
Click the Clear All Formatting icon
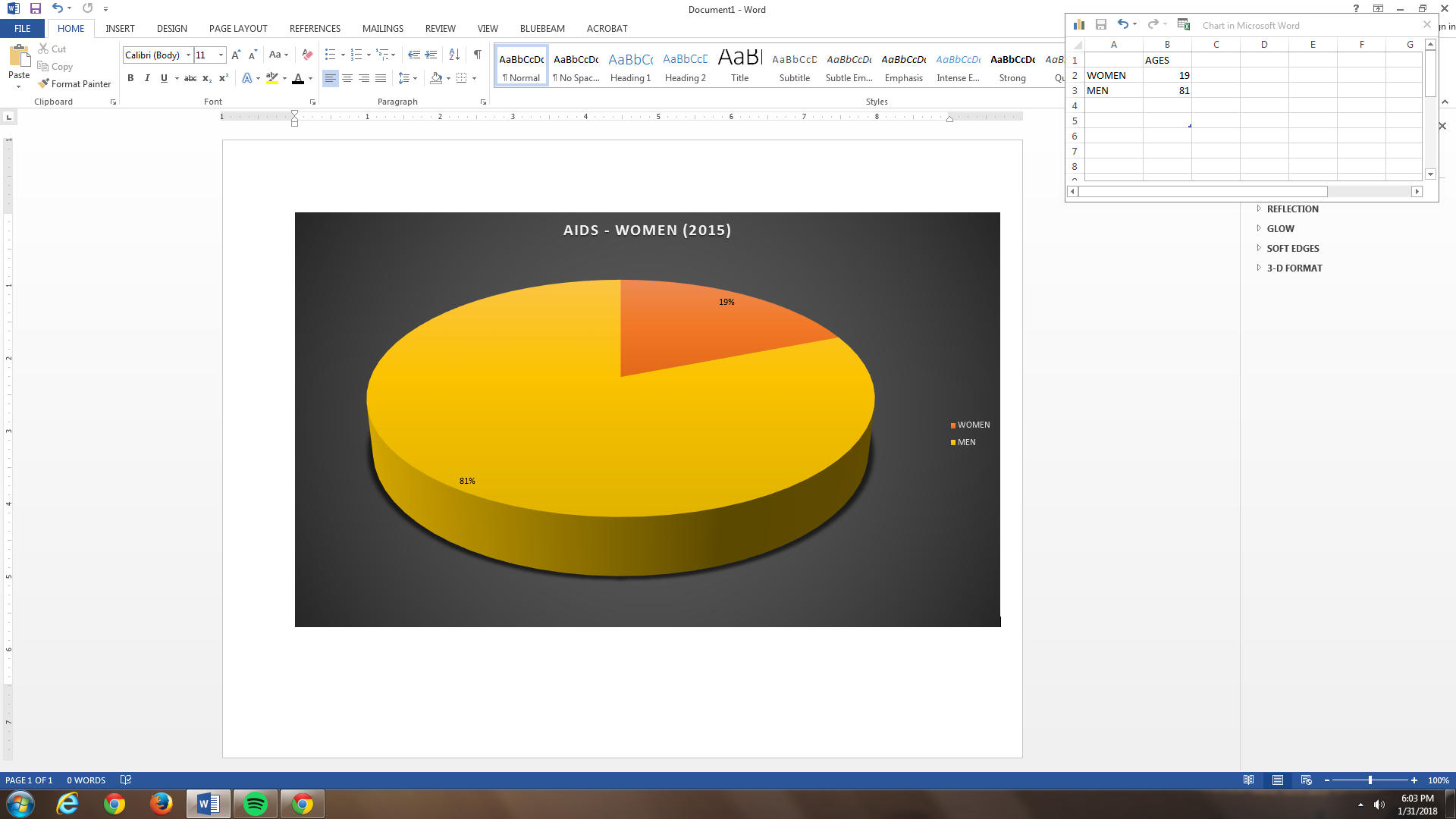click(x=307, y=55)
